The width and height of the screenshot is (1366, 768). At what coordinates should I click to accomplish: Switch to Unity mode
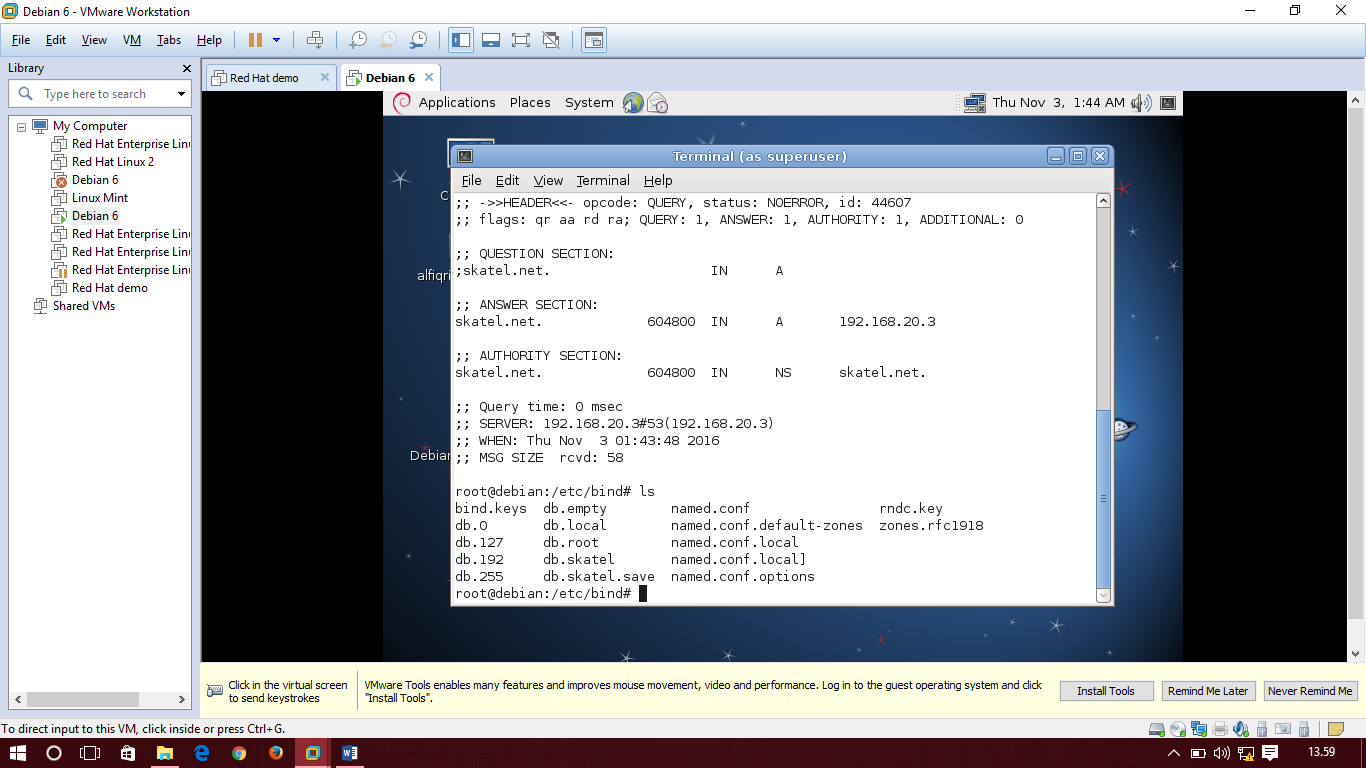pos(553,40)
